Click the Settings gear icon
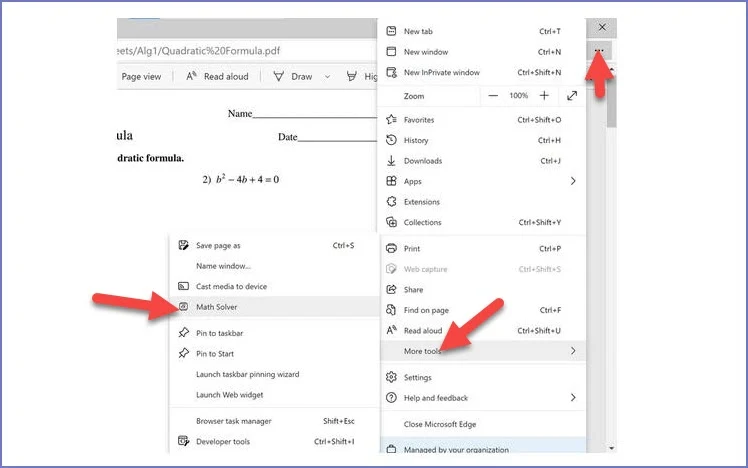Image resolution: width=748 pixels, height=468 pixels. coord(391,377)
